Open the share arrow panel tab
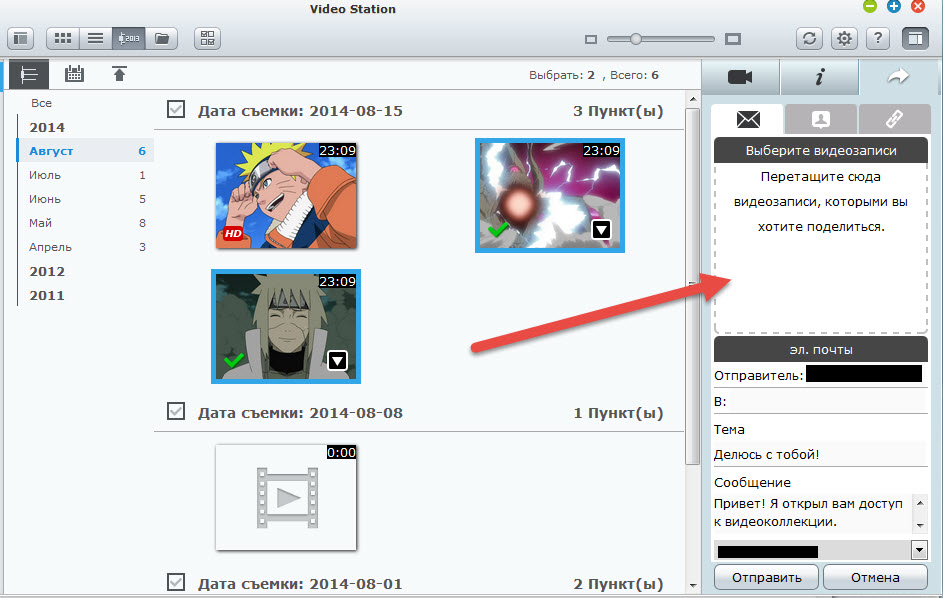This screenshot has height=598, width=943. click(898, 77)
